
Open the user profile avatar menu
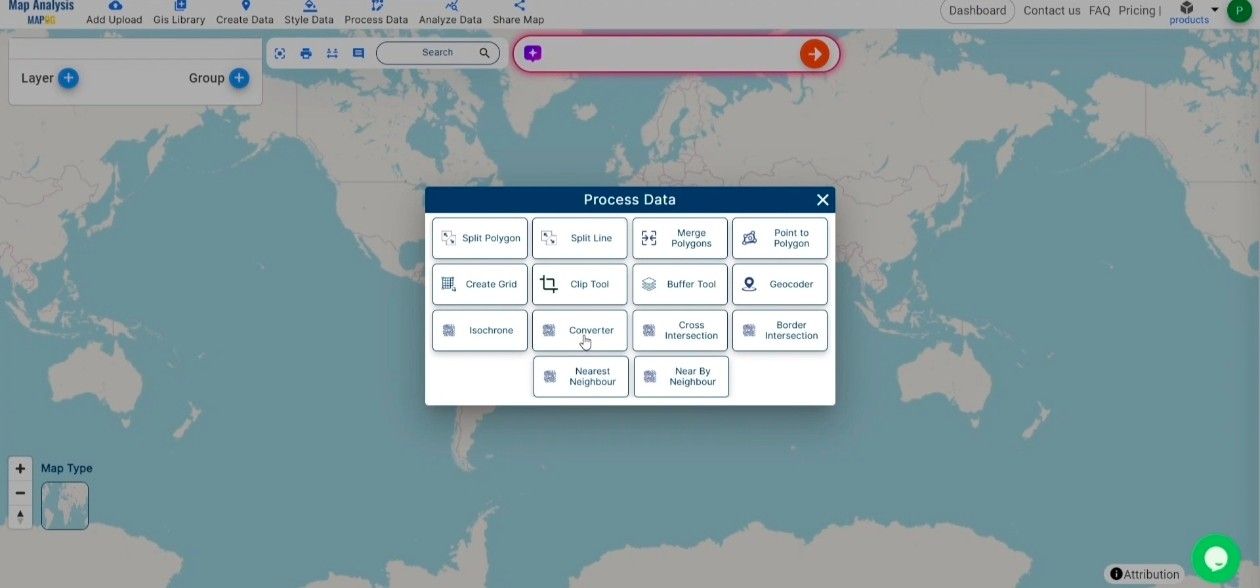coord(1239,11)
